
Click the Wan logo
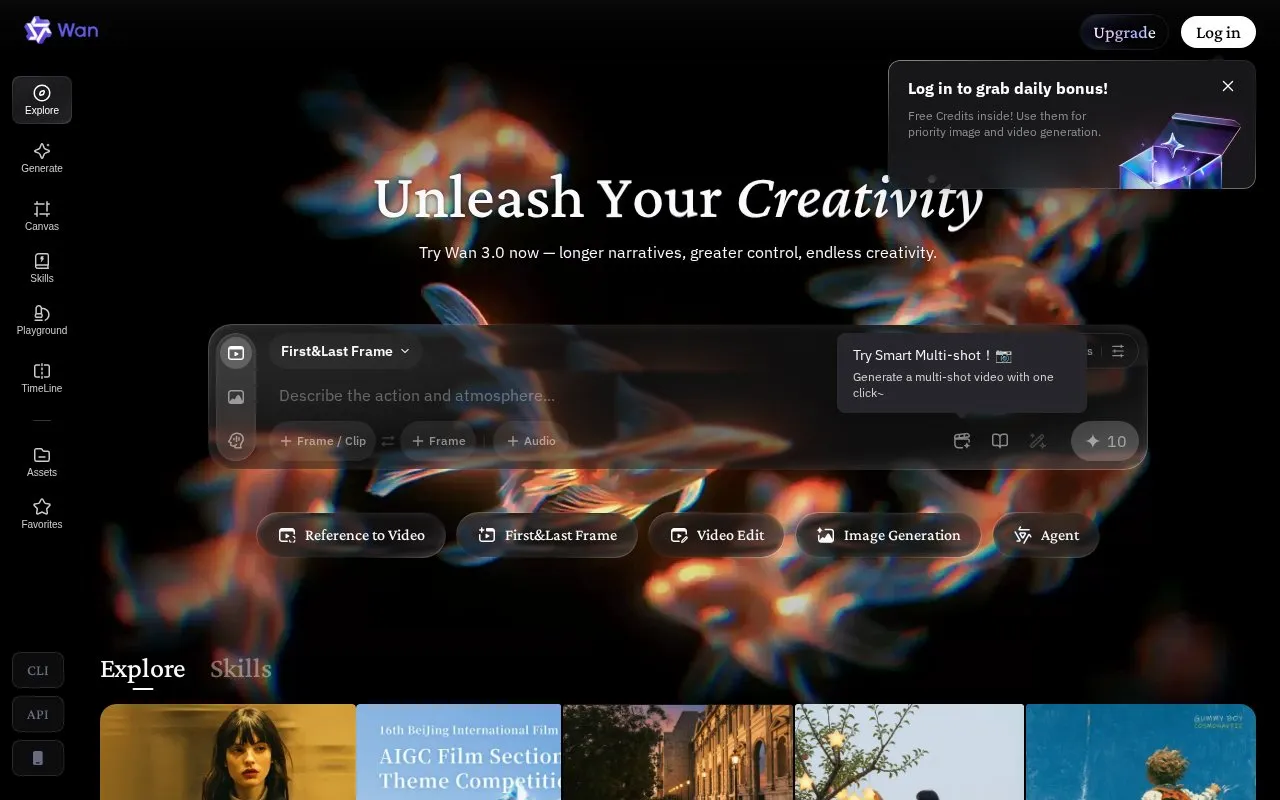61,30
